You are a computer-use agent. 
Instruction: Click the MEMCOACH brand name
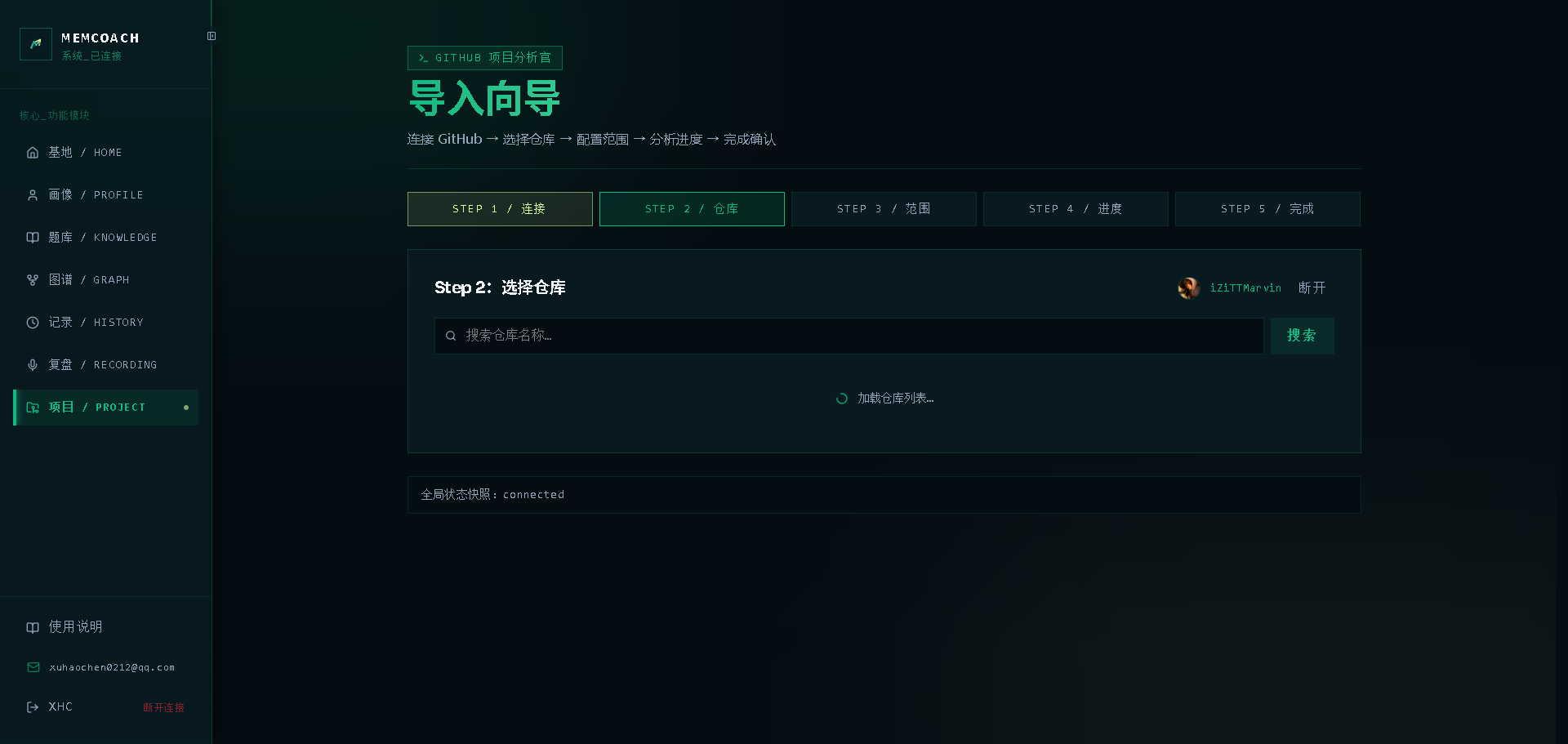100,38
